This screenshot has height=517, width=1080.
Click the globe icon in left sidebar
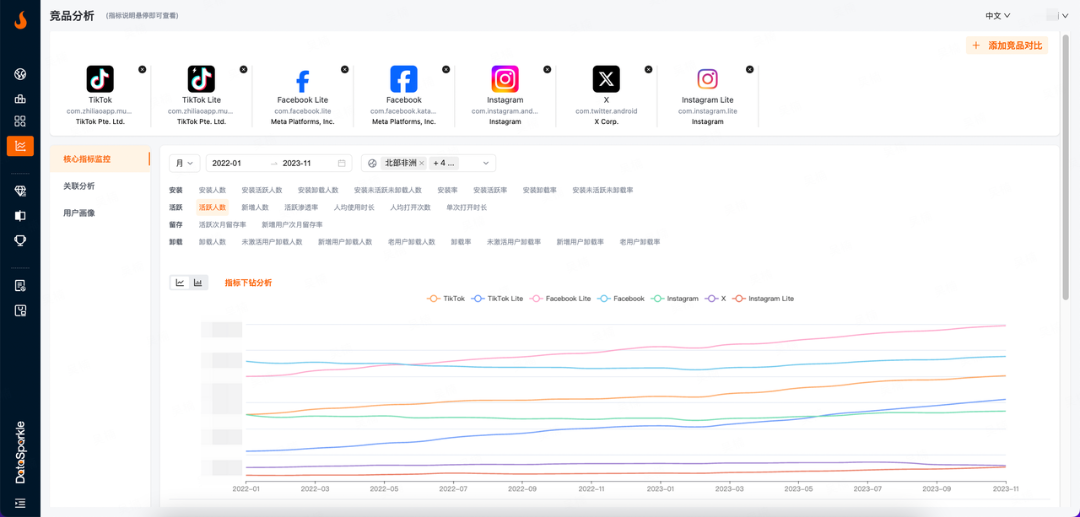[20, 74]
